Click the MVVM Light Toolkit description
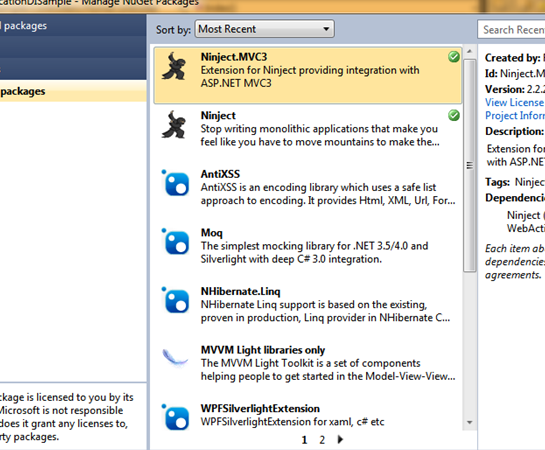This screenshot has width=545, height=450. click(328, 370)
